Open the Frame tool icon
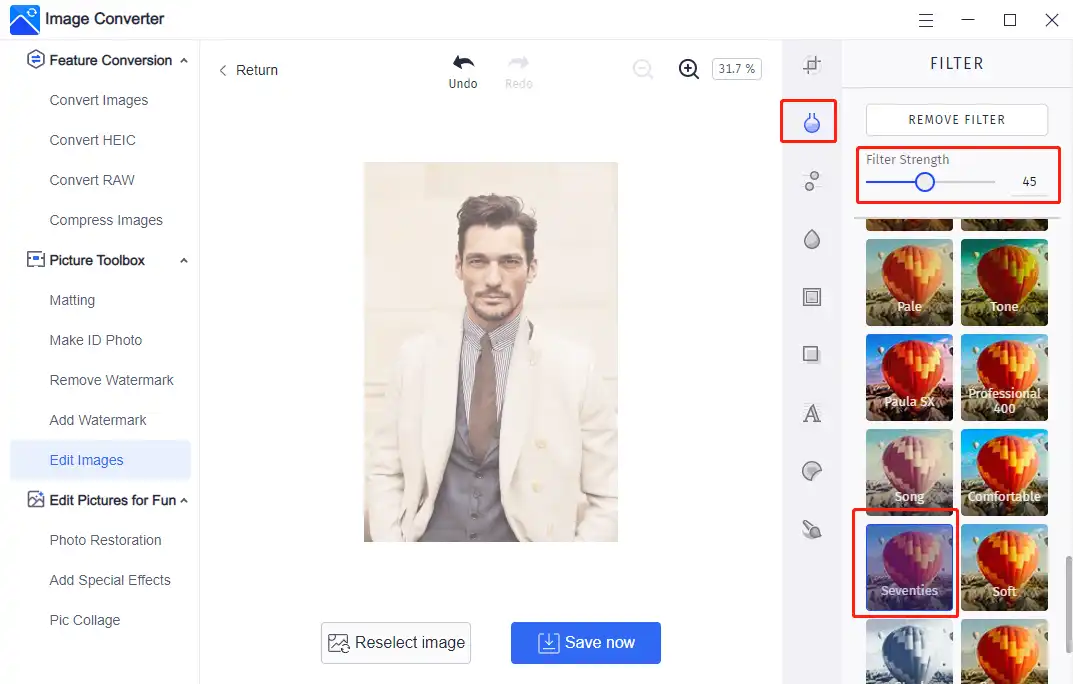This screenshot has height=684, width=1073. click(x=812, y=297)
